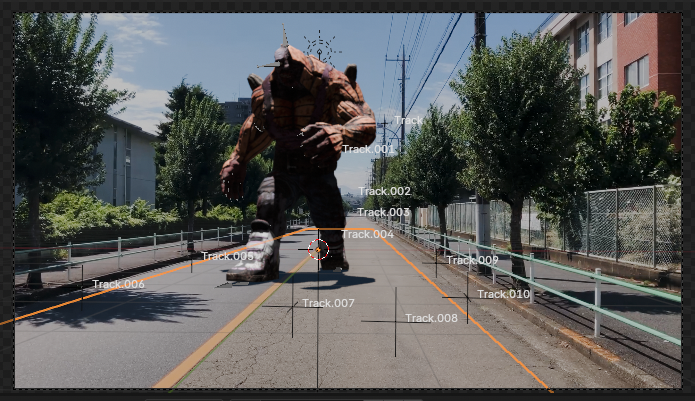Select the Track.006 tracking marker label
Viewport: 695px width, 401px height.
118,284
